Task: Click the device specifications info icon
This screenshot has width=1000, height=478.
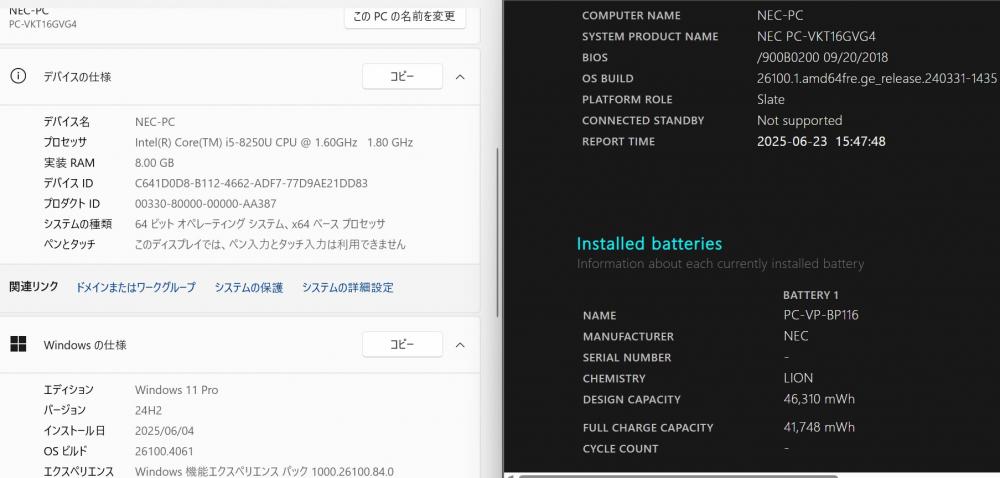Action: (18, 76)
